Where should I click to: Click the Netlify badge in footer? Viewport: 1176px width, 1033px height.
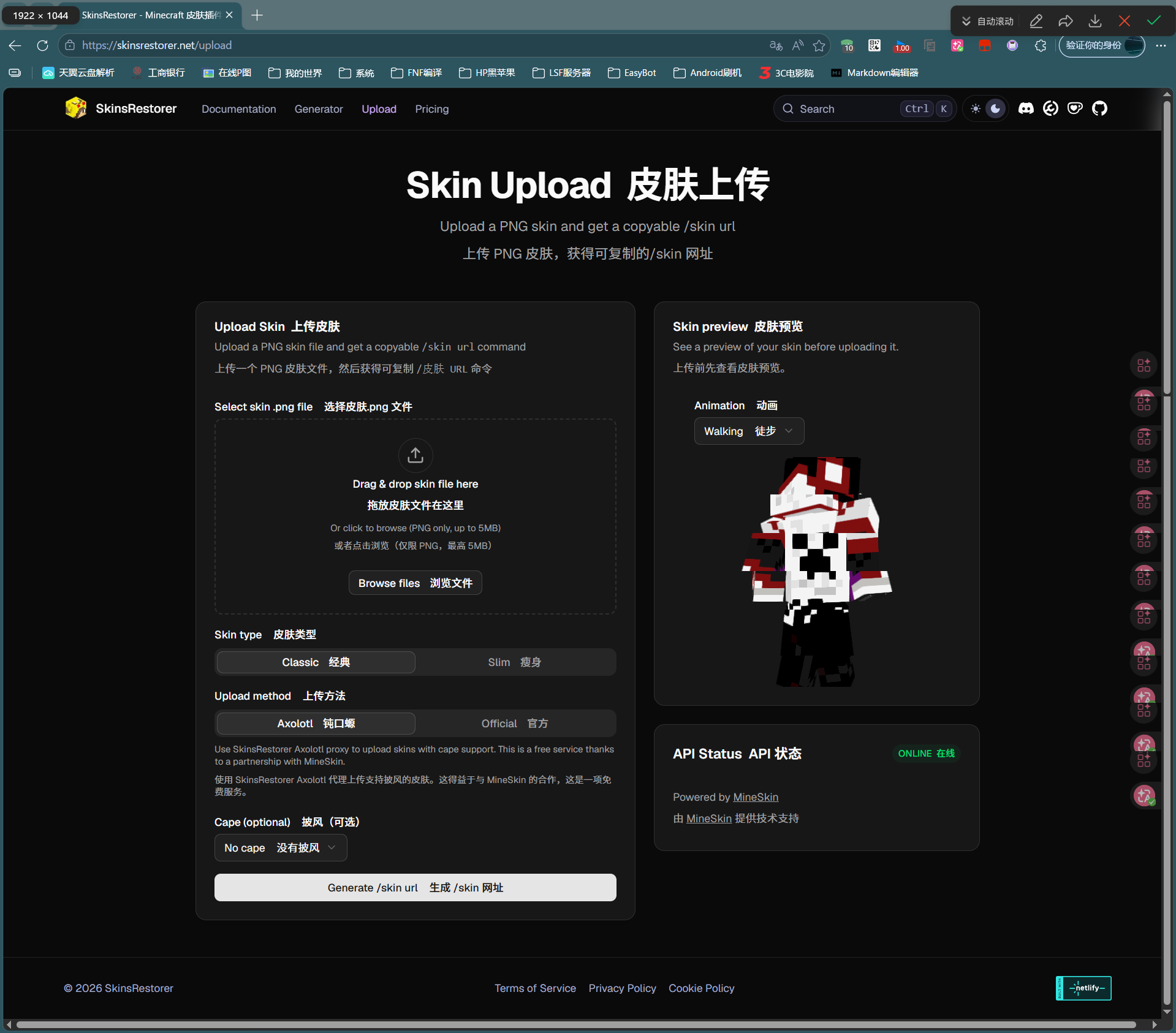click(1083, 988)
